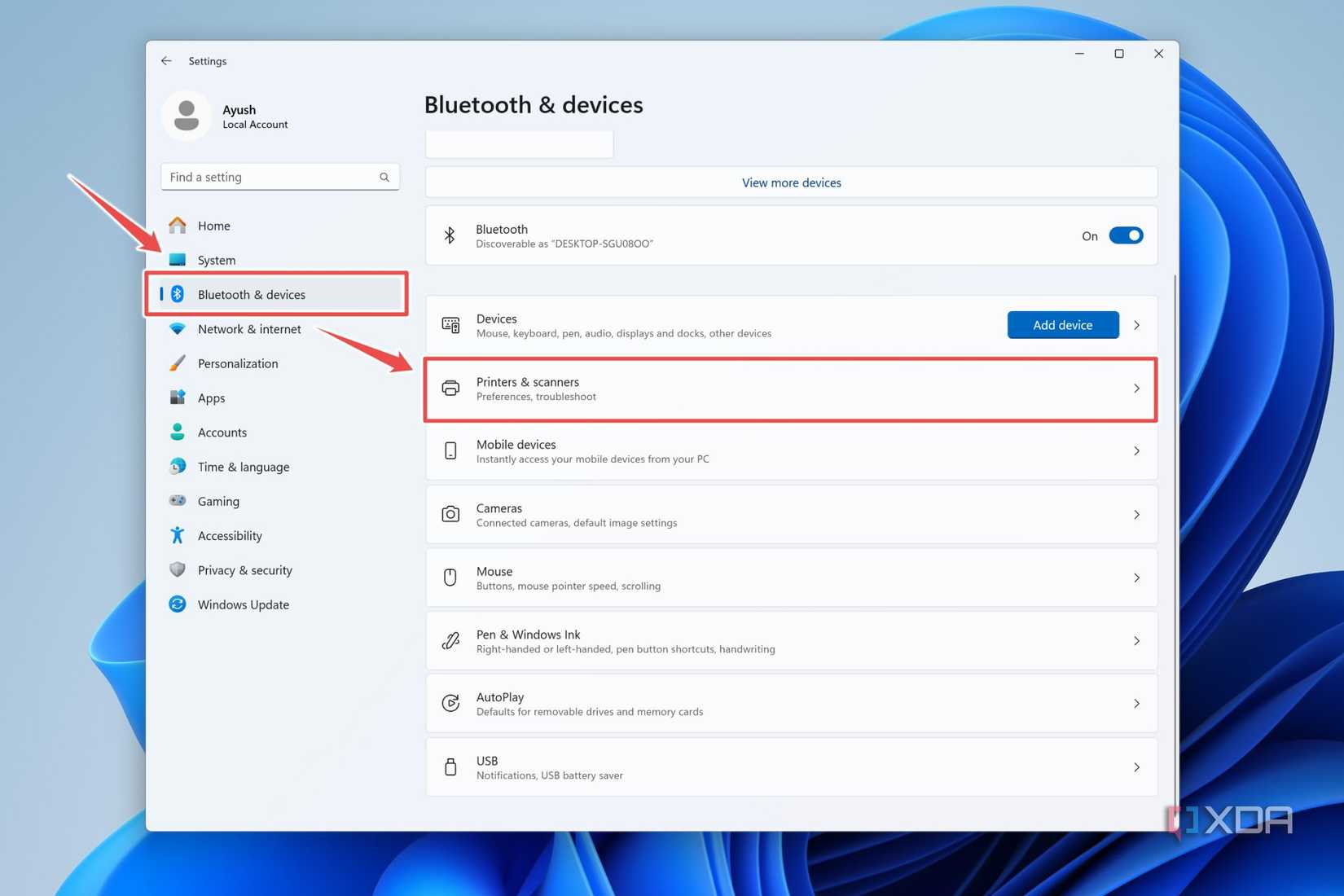Click the Time & language globe icon
The width and height of the screenshot is (1344, 896).
click(178, 467)
